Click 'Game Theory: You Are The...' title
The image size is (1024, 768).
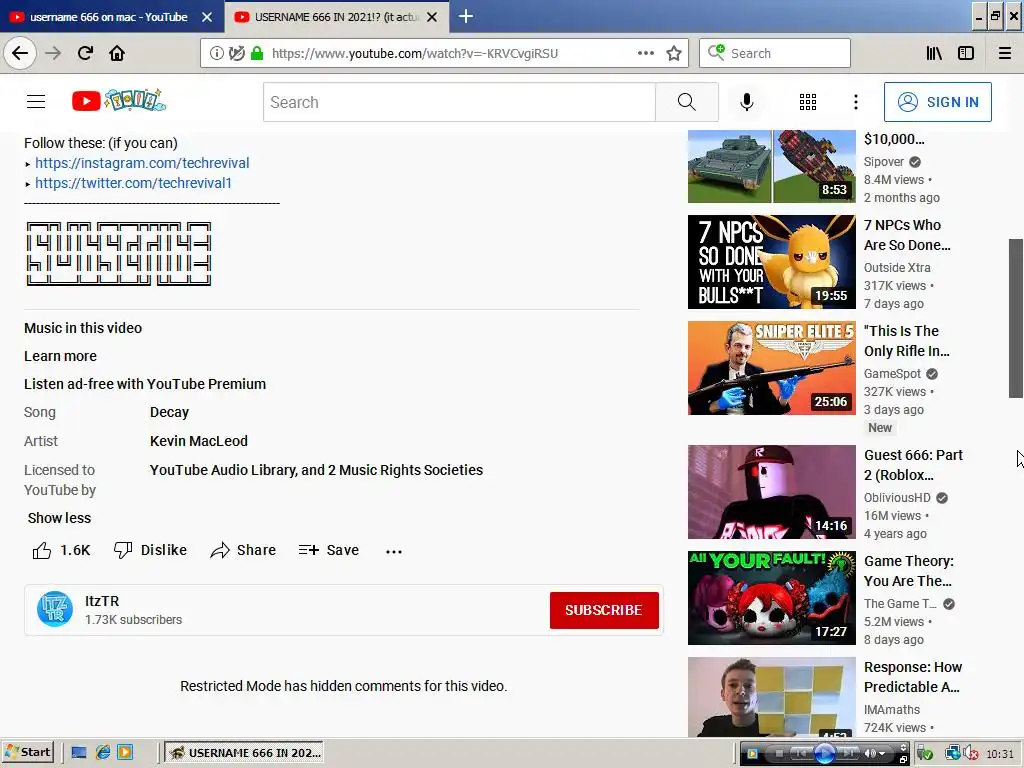[908, 571]
